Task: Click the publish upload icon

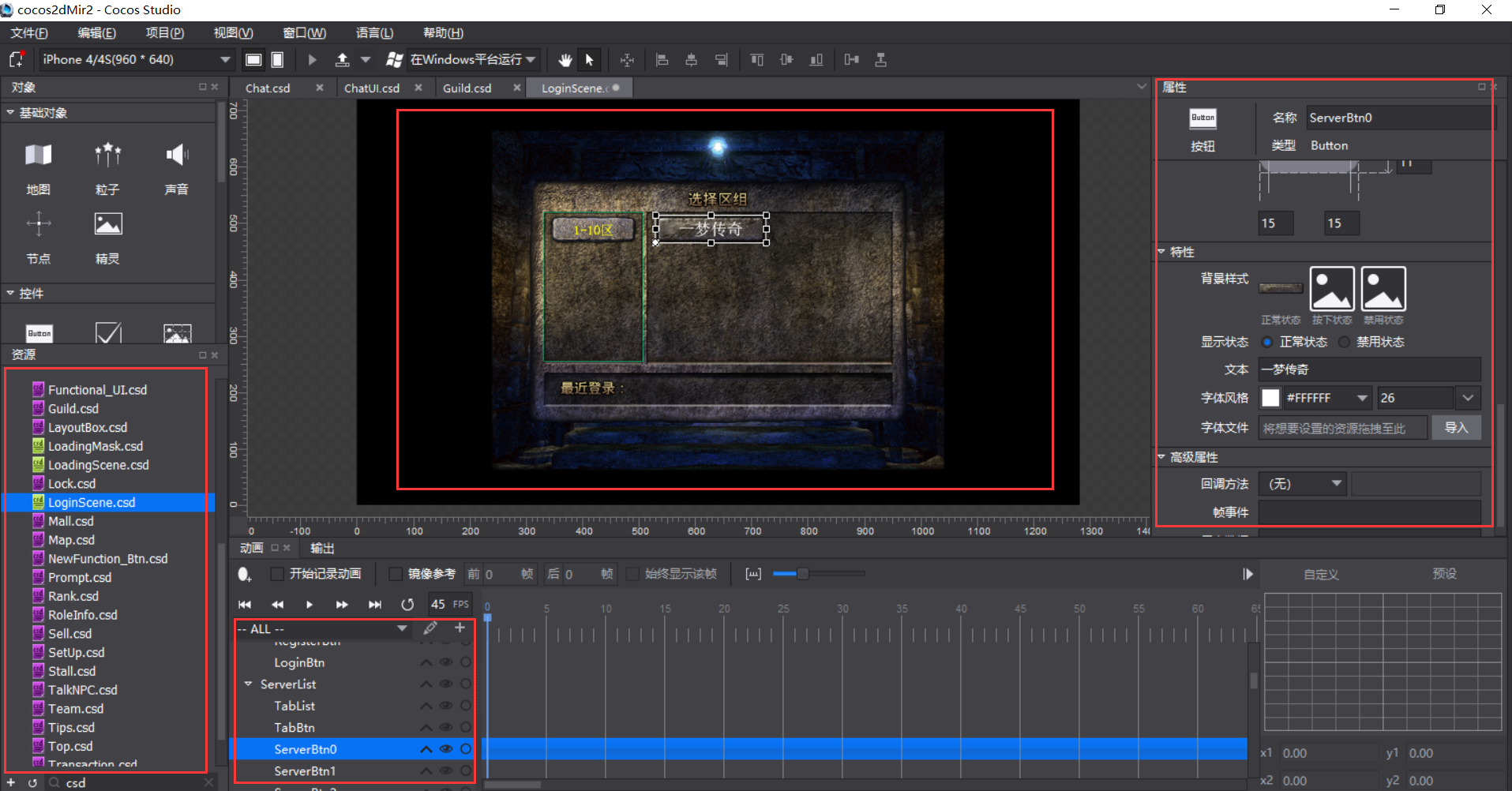Action: coord(342,60)
